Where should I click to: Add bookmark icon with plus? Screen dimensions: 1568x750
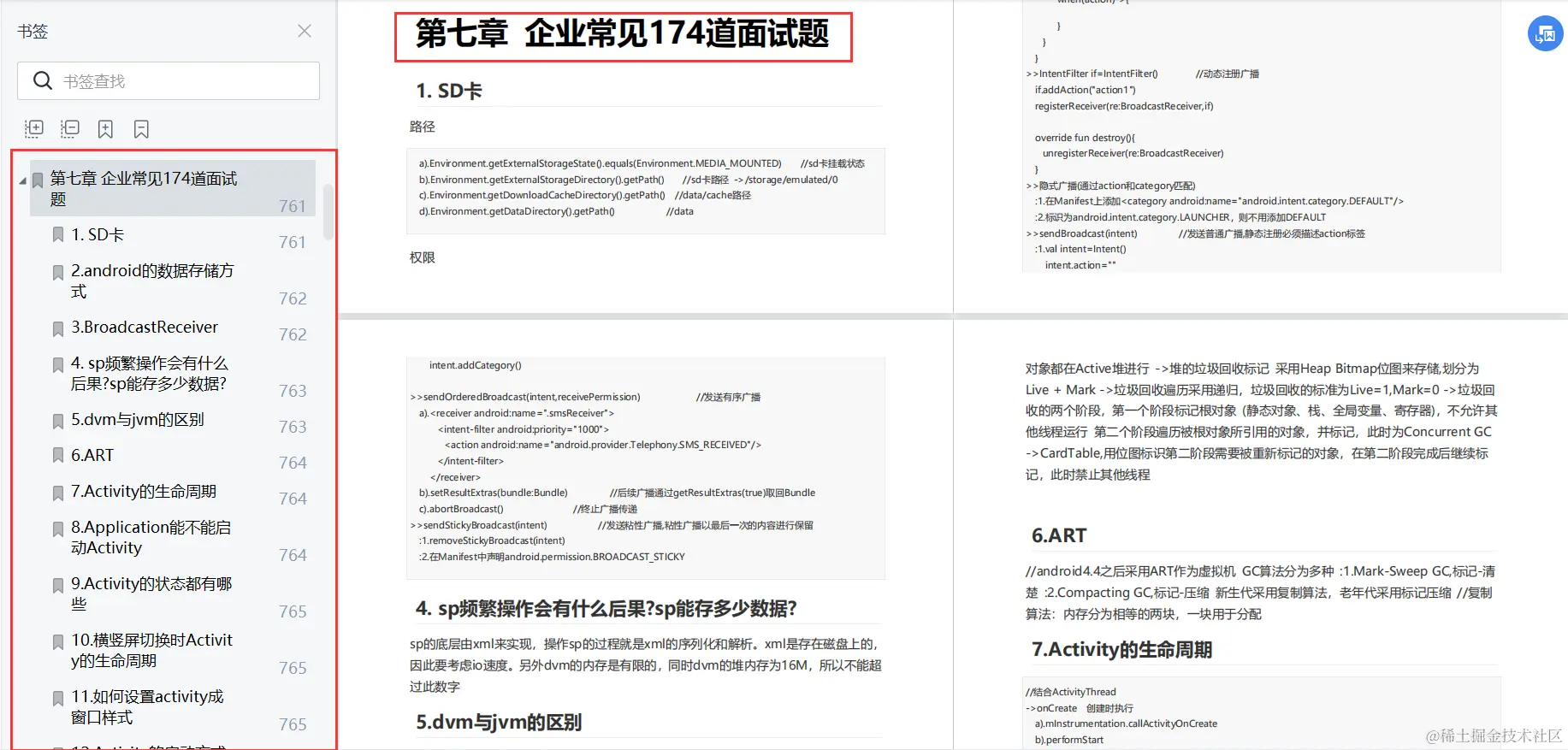point(106,129)
